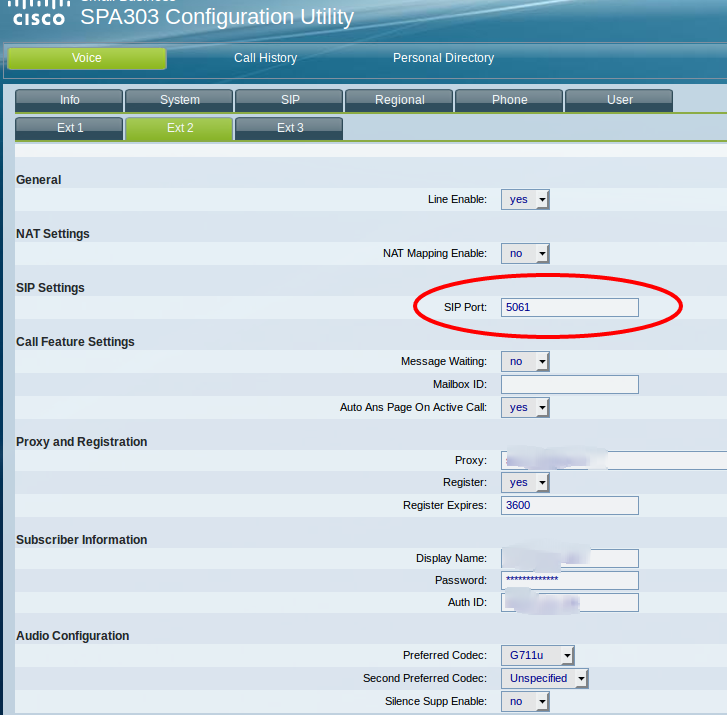Open Preferred Codec G711u dropdown
This screenshot has width=727, height=715.
point(537,655)
